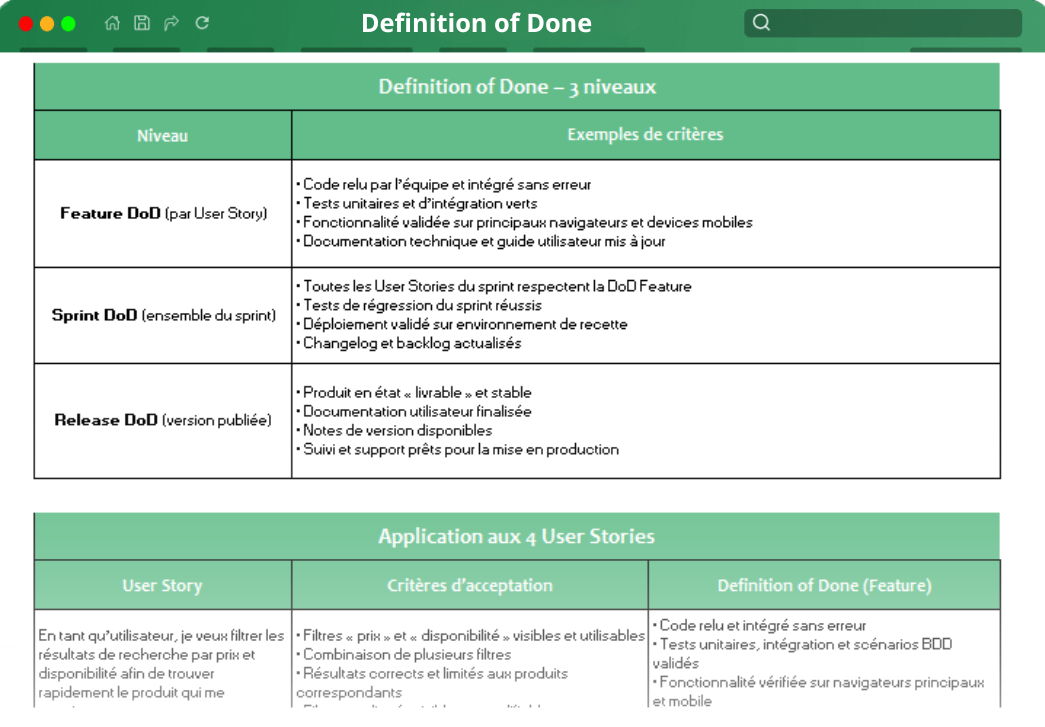
Task: Click the Home icon in the toolbar
Action: coord(111,22)
